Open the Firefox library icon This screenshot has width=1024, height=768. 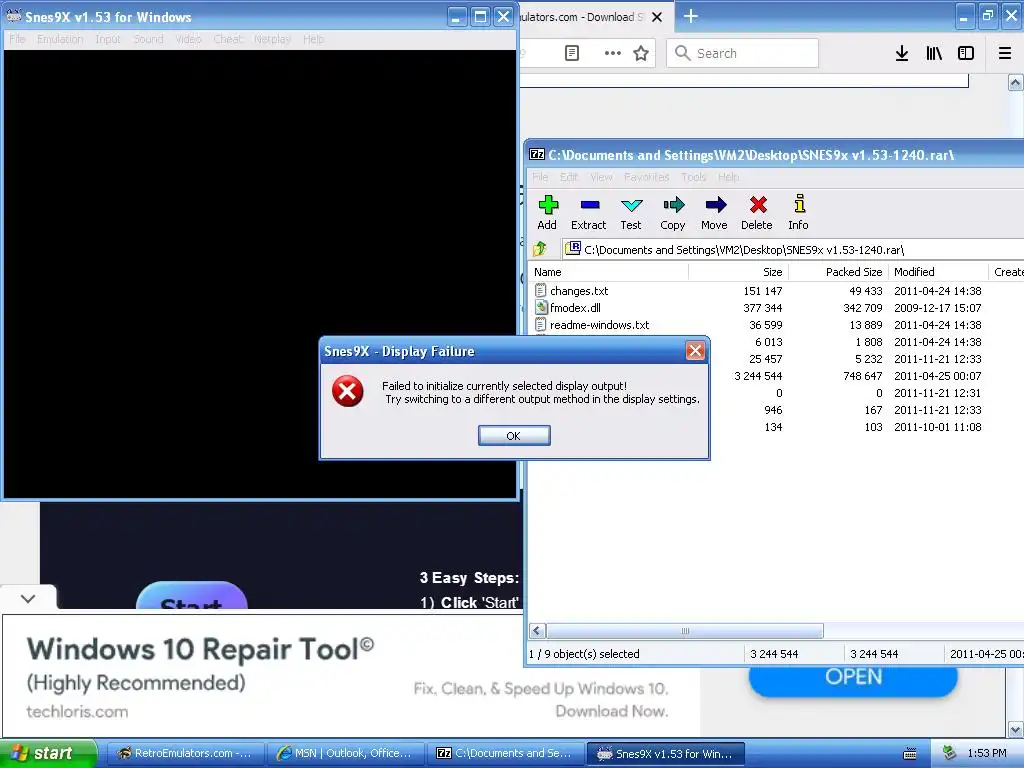click(x=934, y=53)
